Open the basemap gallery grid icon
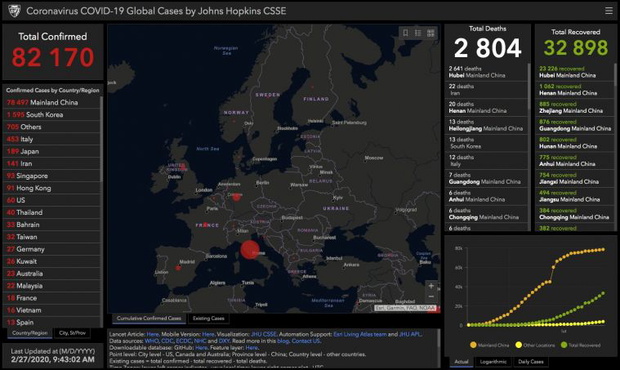 pyautogui.click(x=431, y=33)
